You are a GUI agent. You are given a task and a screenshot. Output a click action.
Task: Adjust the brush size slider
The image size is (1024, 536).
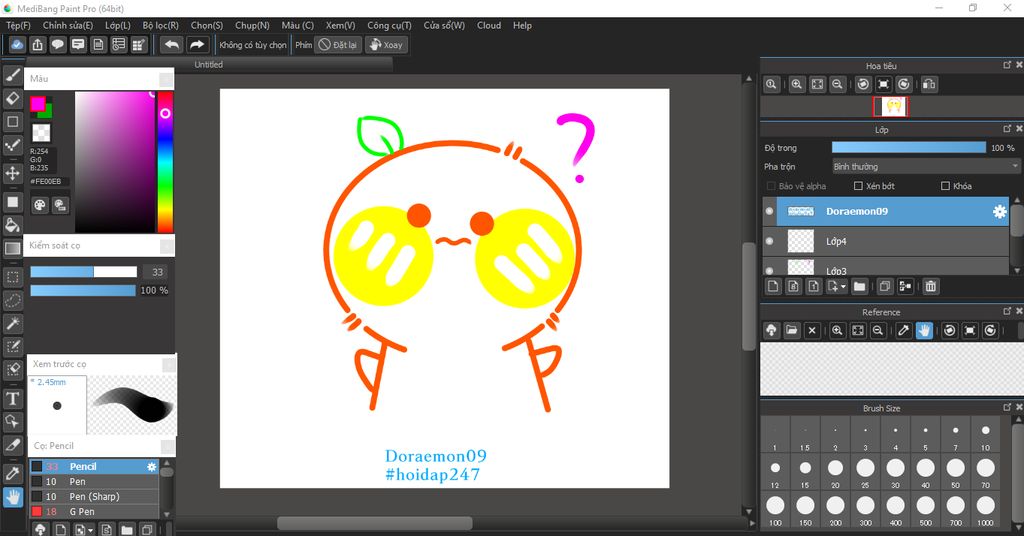click(84, 272)
